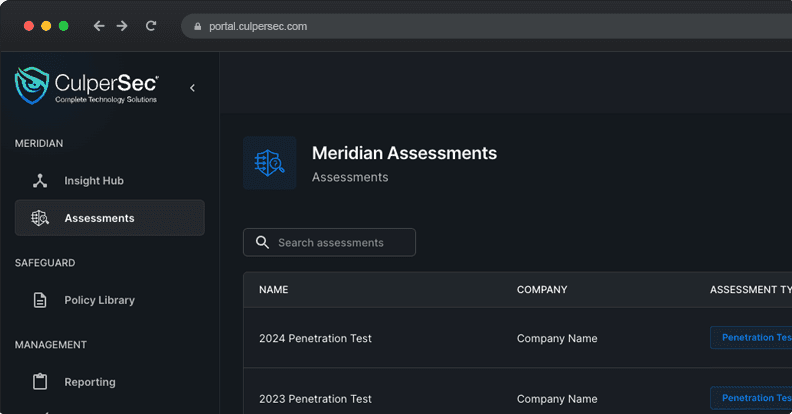792x414 pixels.
Task: Click the Meridian Assessments page title
Action: pos(404,153)
